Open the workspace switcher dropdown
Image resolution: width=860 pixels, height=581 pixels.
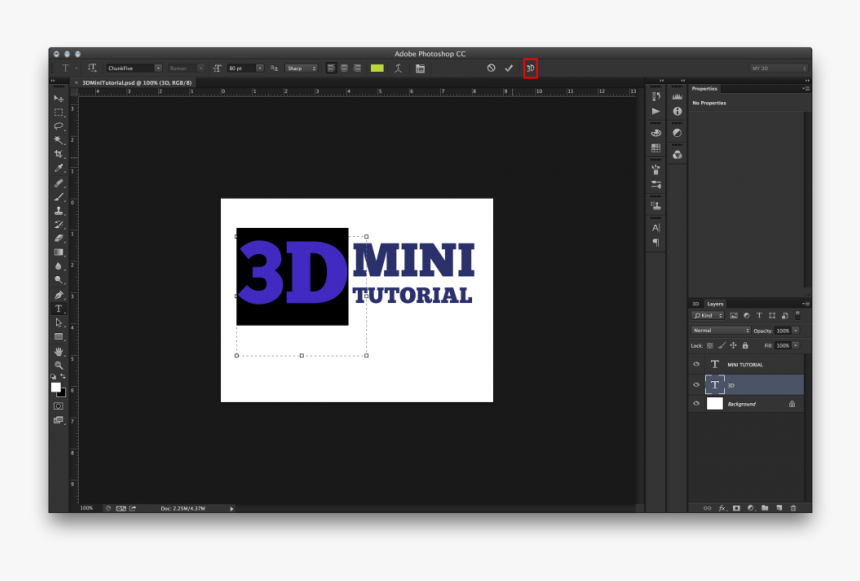(779, 68)
